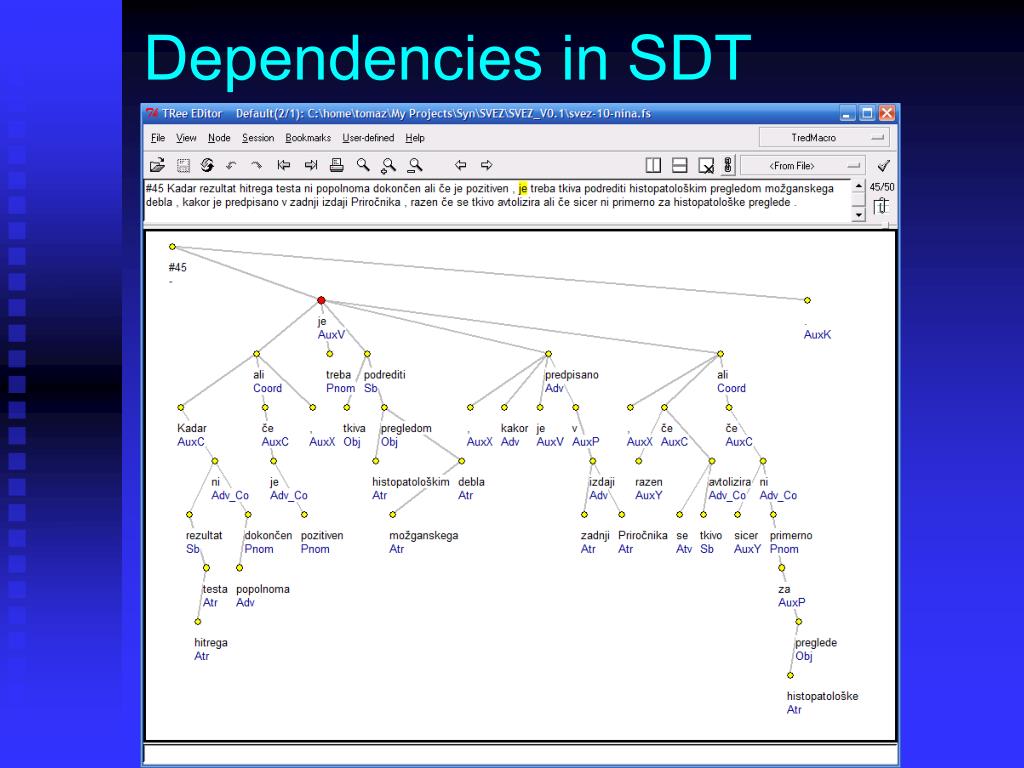Select the hitrega Atr node
Screen dimensions: 1024x768
tap(198, 622)
